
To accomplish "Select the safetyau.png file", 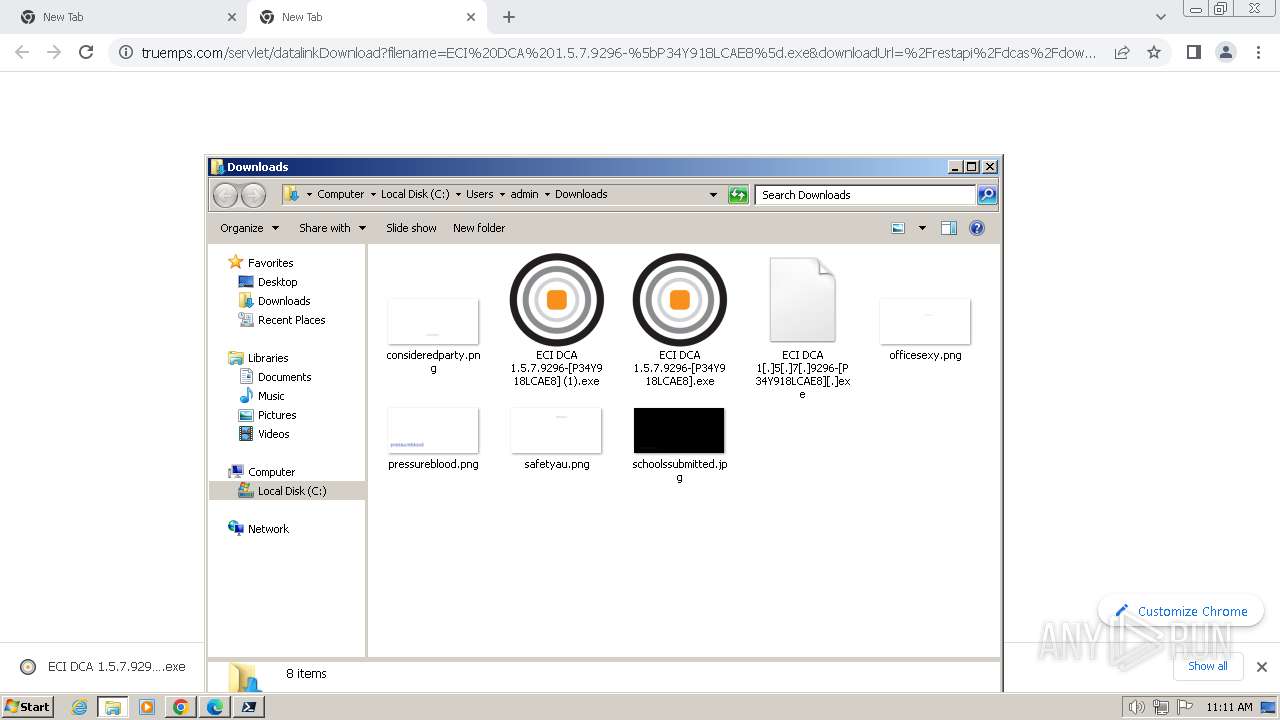I will tap(556, 438).
